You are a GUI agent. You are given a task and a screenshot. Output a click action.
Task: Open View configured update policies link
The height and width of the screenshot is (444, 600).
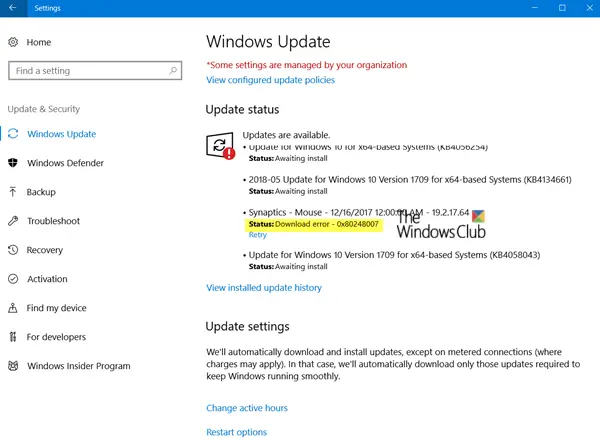271,80
